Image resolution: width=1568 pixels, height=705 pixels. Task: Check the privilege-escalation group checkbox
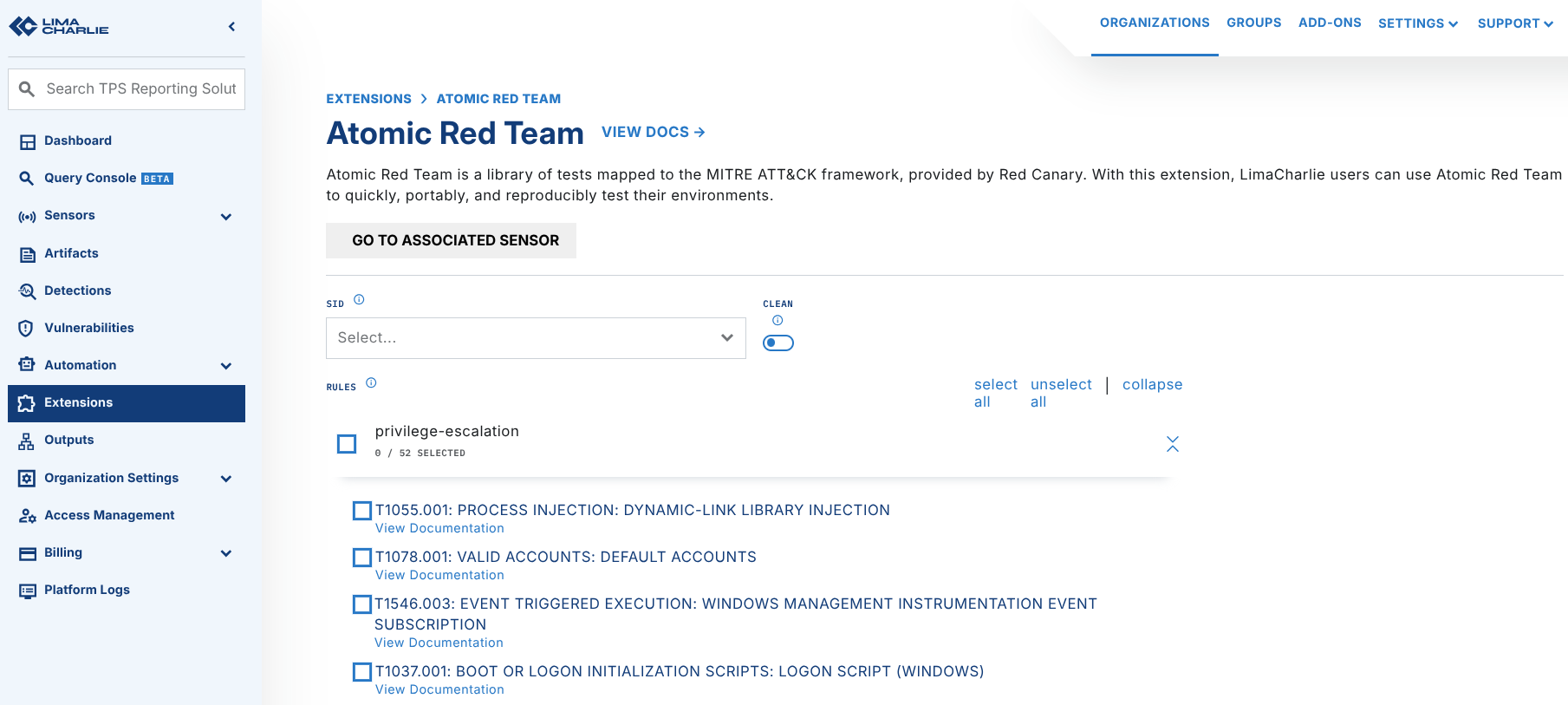(347, 444)
